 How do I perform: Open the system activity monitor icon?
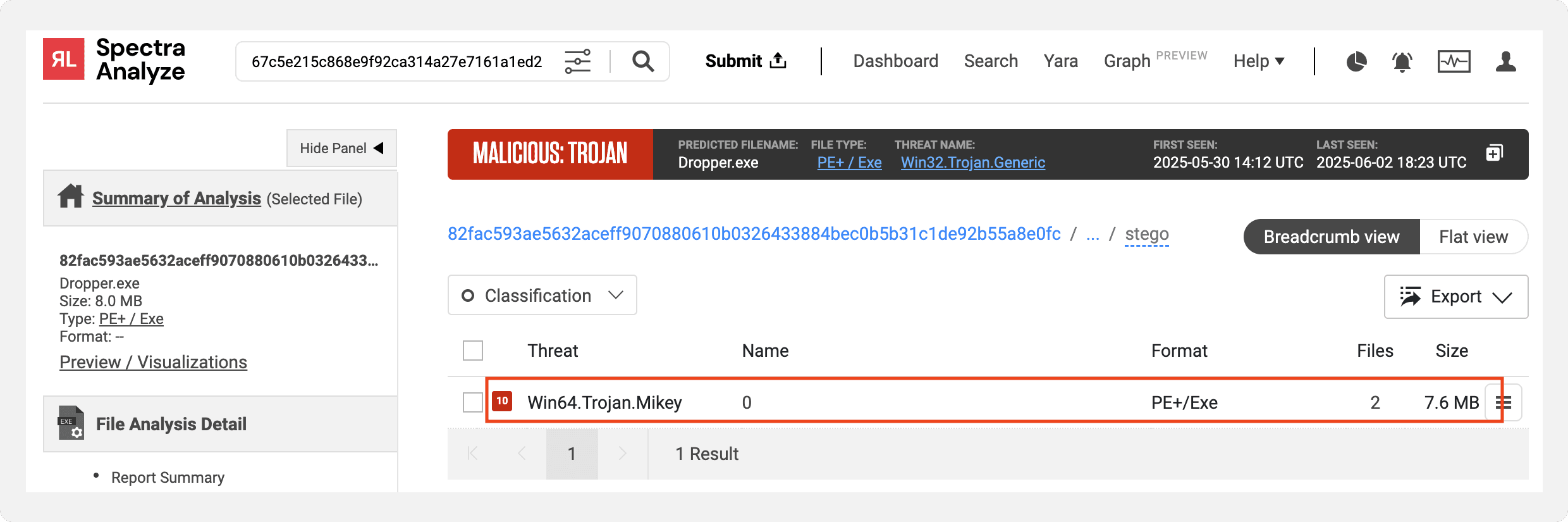coord(1454,61)
